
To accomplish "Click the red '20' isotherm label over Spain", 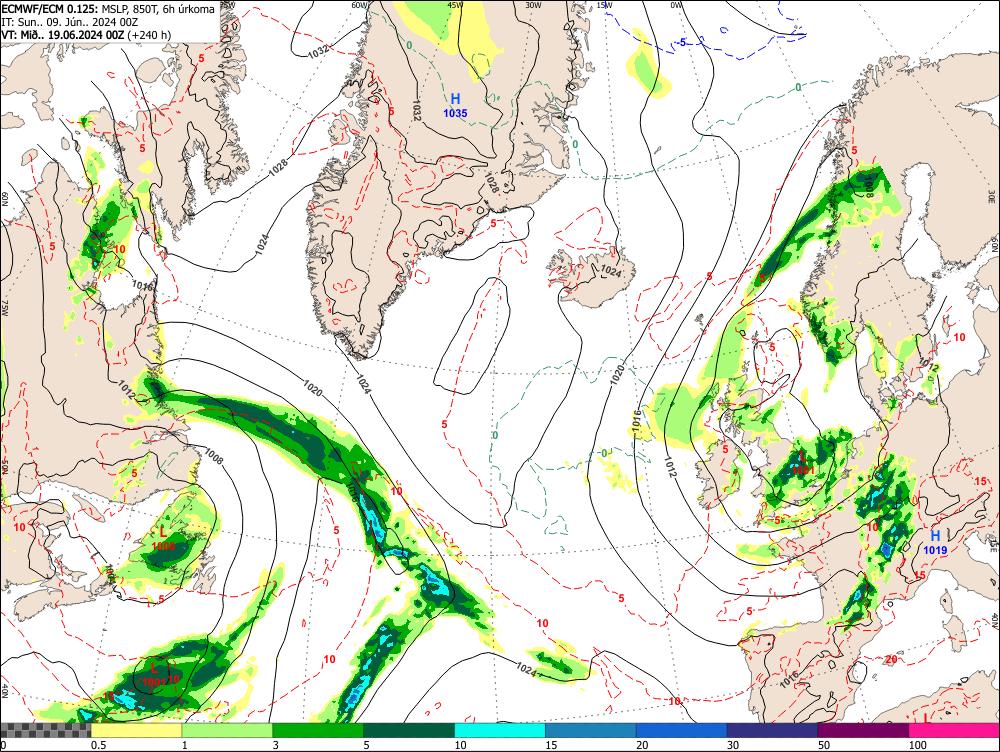I will (x=891, y=659).
